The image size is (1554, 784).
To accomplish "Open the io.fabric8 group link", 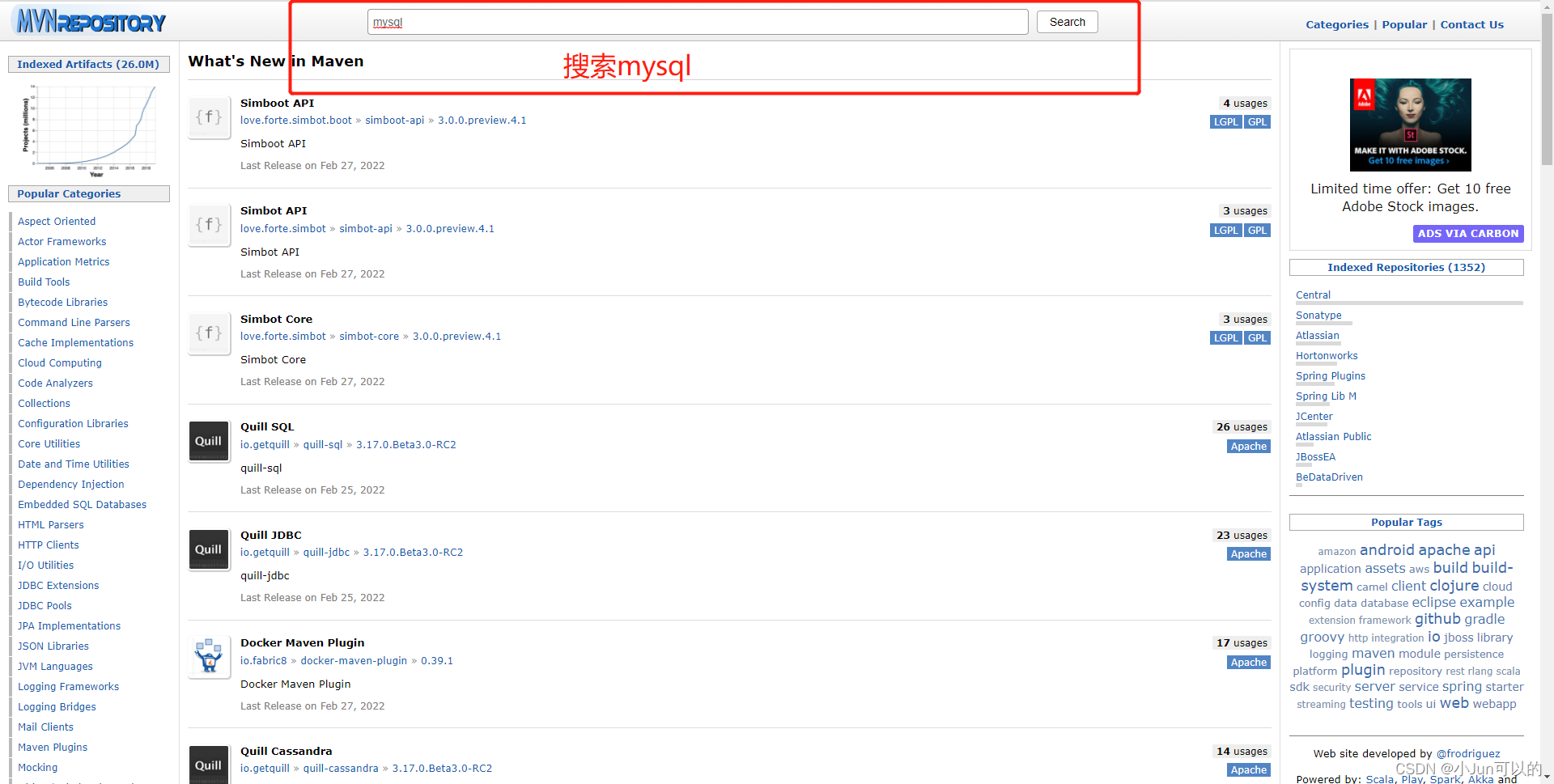I will (264, 660).
